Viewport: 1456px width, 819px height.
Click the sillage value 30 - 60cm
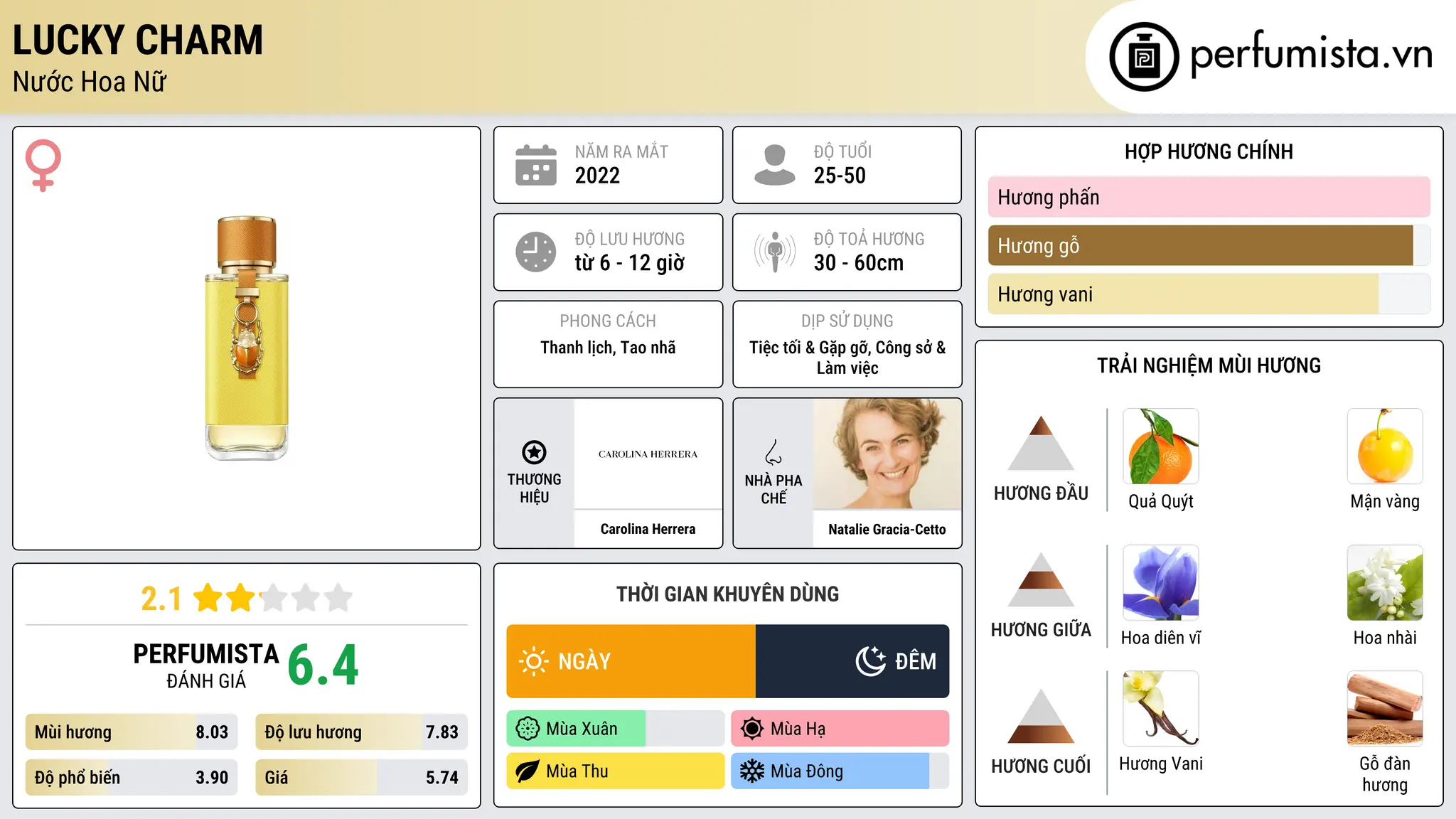tap(859, 263)
